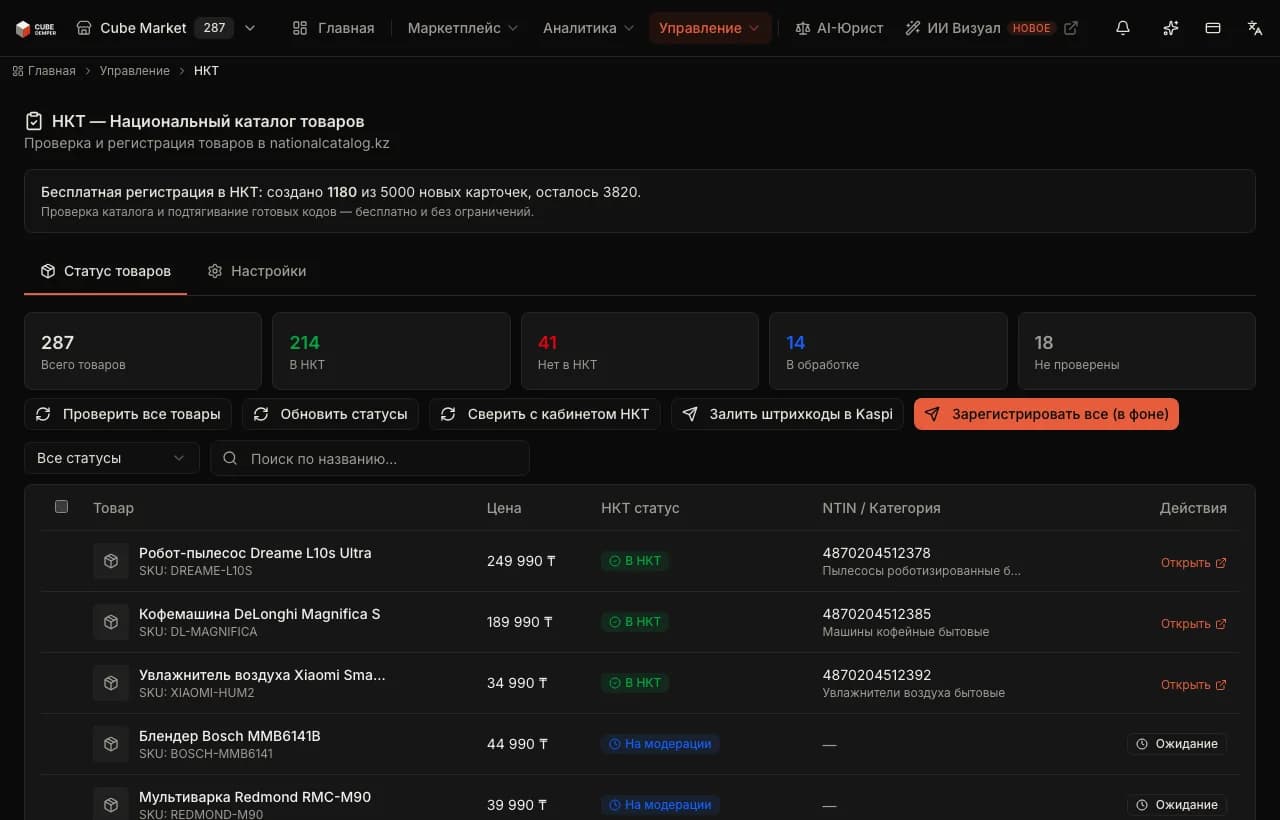Click the Cube Demper logo

point(36,28)
